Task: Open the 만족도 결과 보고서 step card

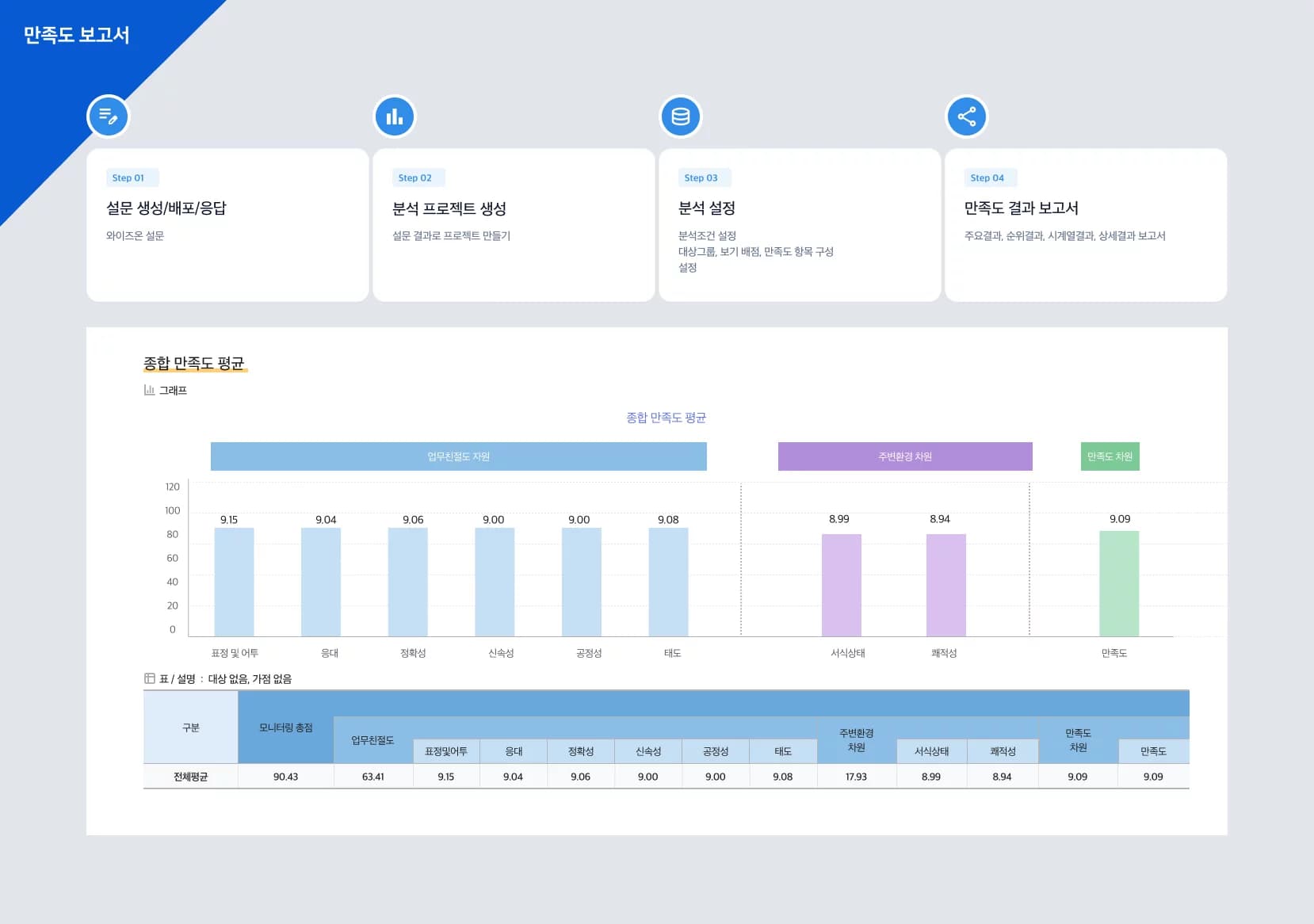Action: [1086, 226]
